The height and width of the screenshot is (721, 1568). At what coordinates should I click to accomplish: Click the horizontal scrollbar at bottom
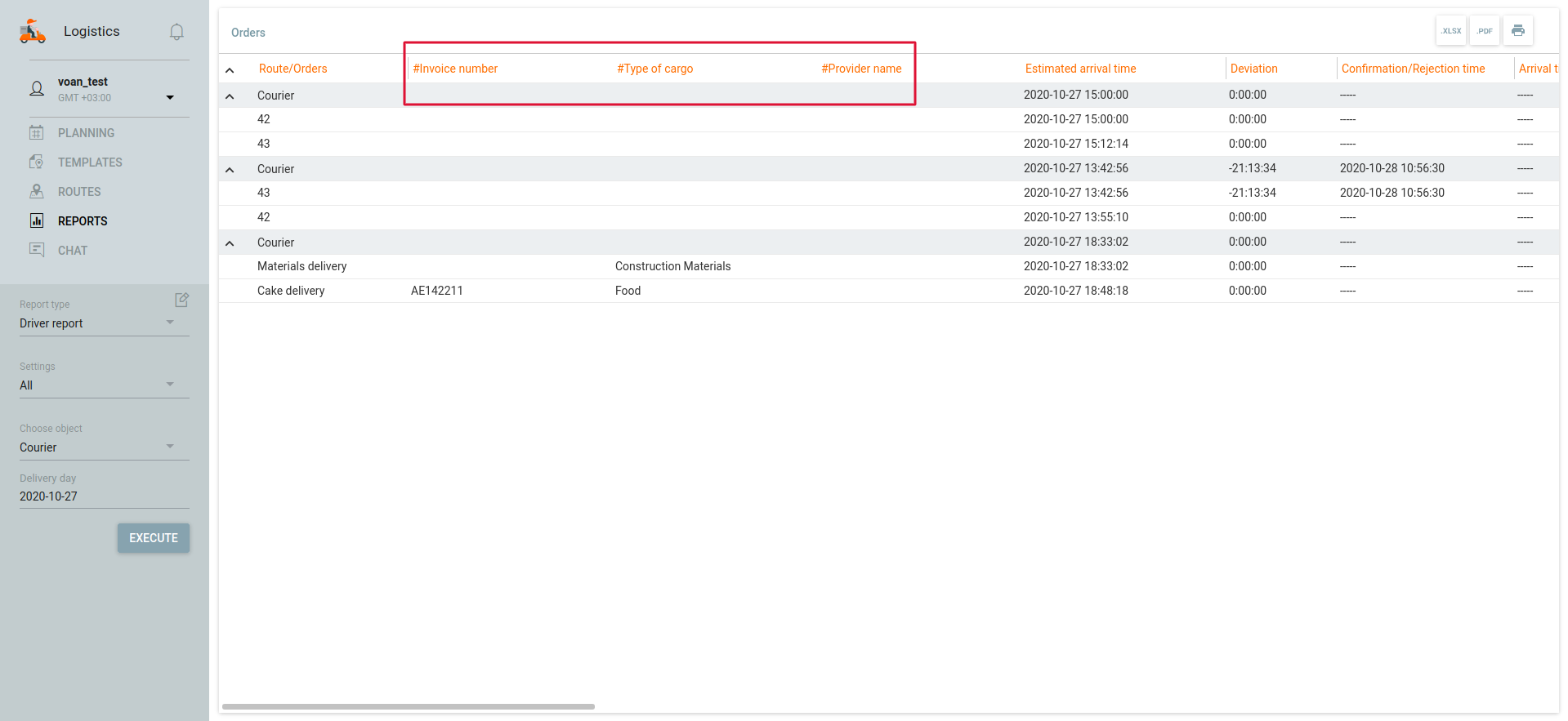pos(409,706)
